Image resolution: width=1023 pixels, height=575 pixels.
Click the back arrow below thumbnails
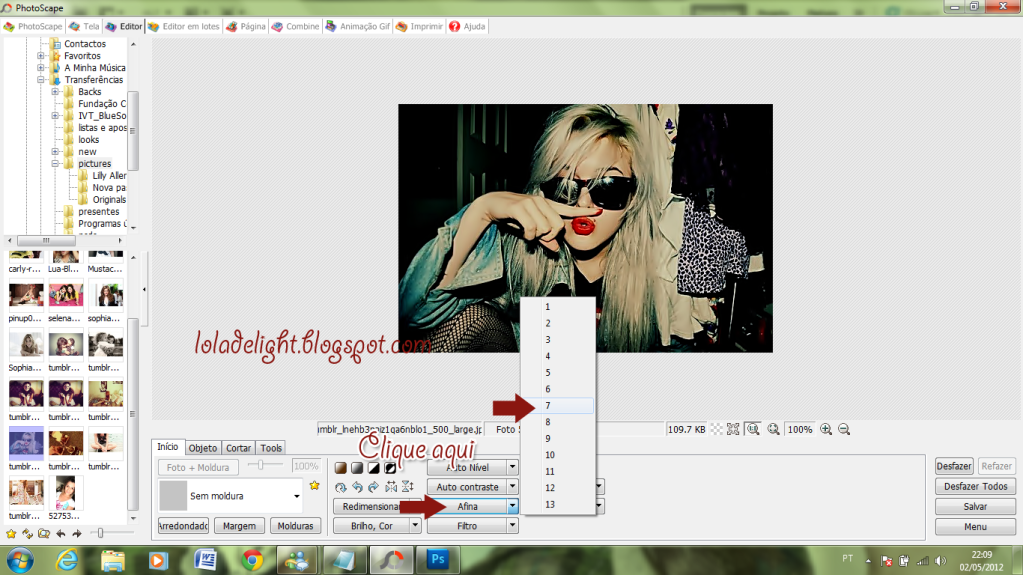coord(61,533)
